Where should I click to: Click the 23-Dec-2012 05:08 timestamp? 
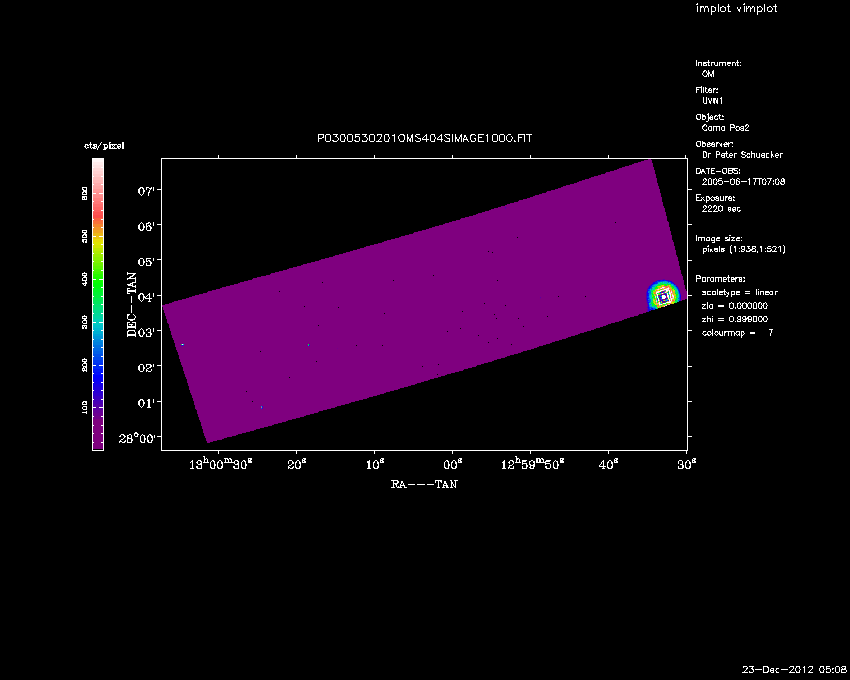tap(794, 668)
